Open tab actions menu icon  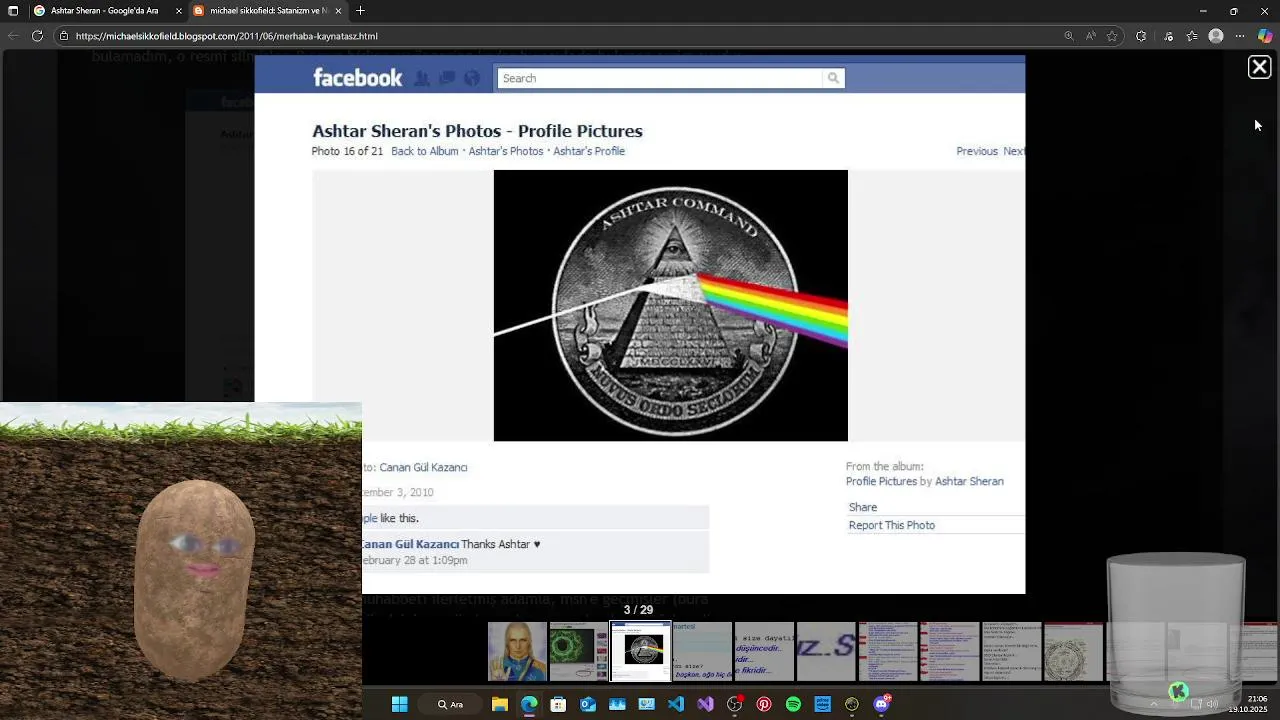(x=13, y=11)
